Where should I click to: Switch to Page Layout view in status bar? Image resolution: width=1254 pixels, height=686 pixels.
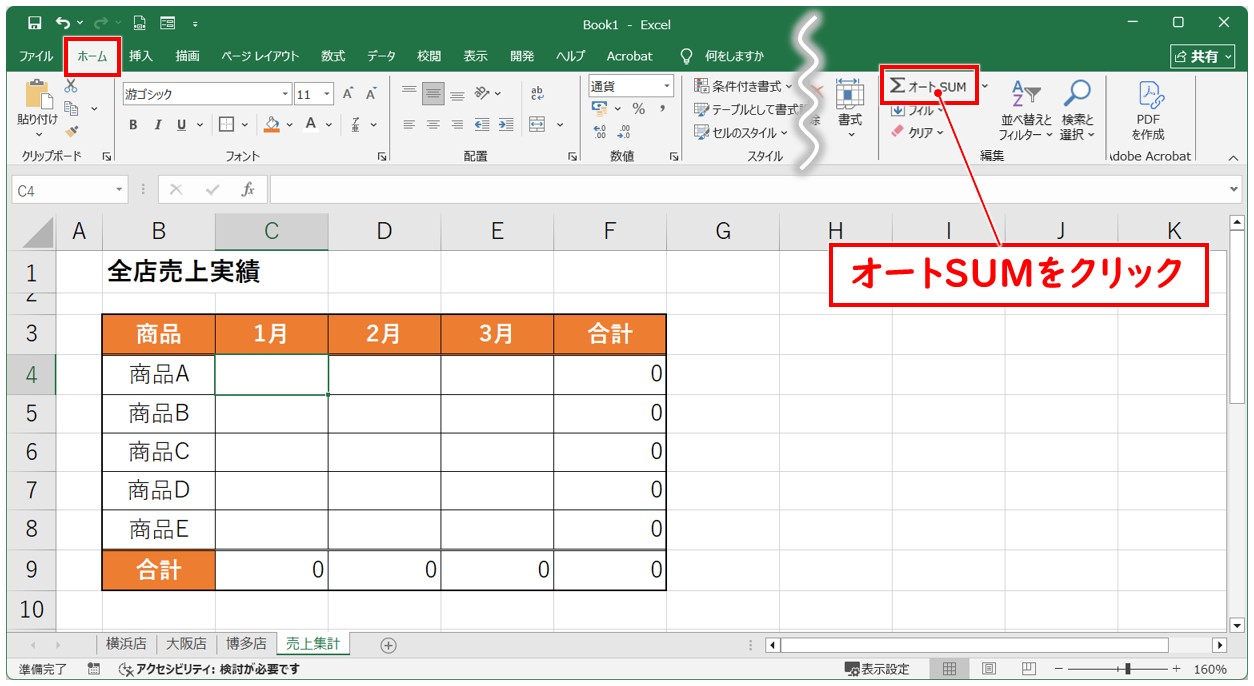click(989, 669)
